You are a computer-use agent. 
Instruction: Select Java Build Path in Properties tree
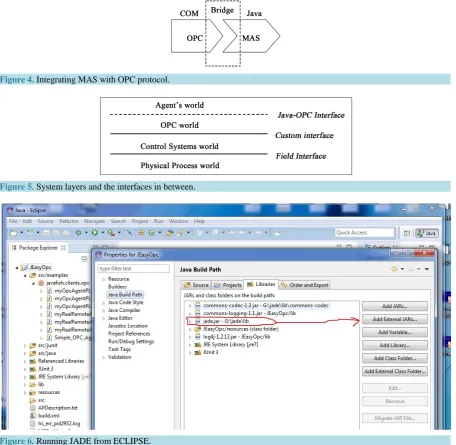point(125,295)
